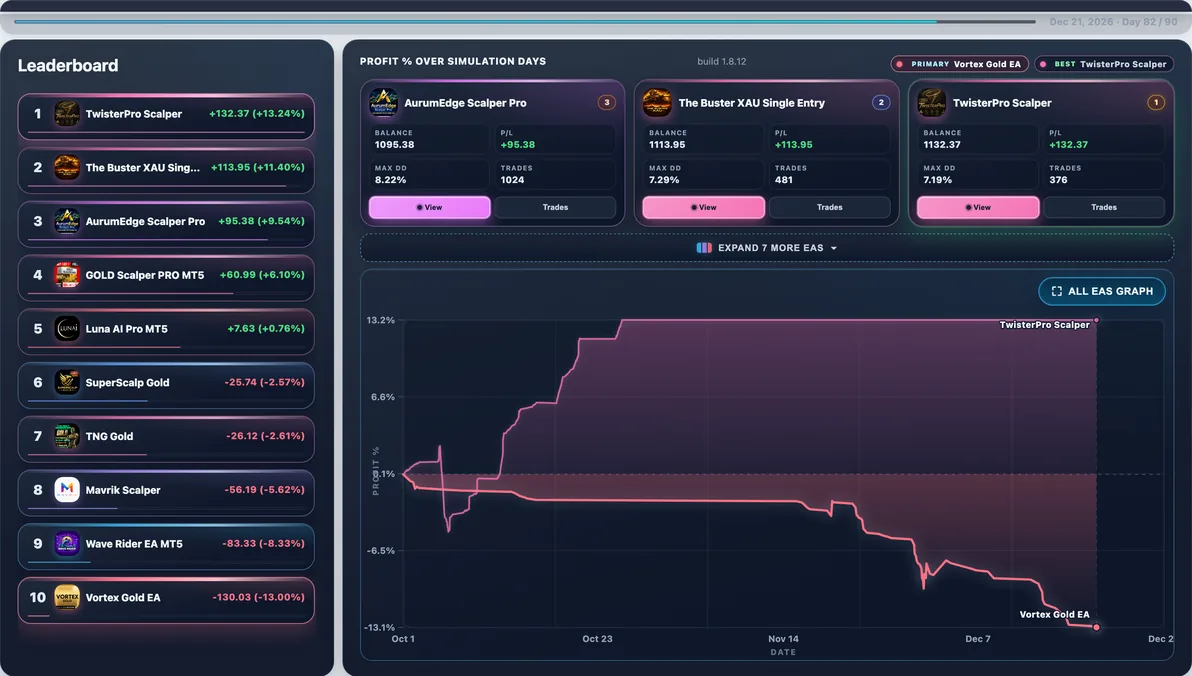Open the ALL EAS GRAPH view
Screen dimensions: 1192x676
click(x=1102, y=291)
